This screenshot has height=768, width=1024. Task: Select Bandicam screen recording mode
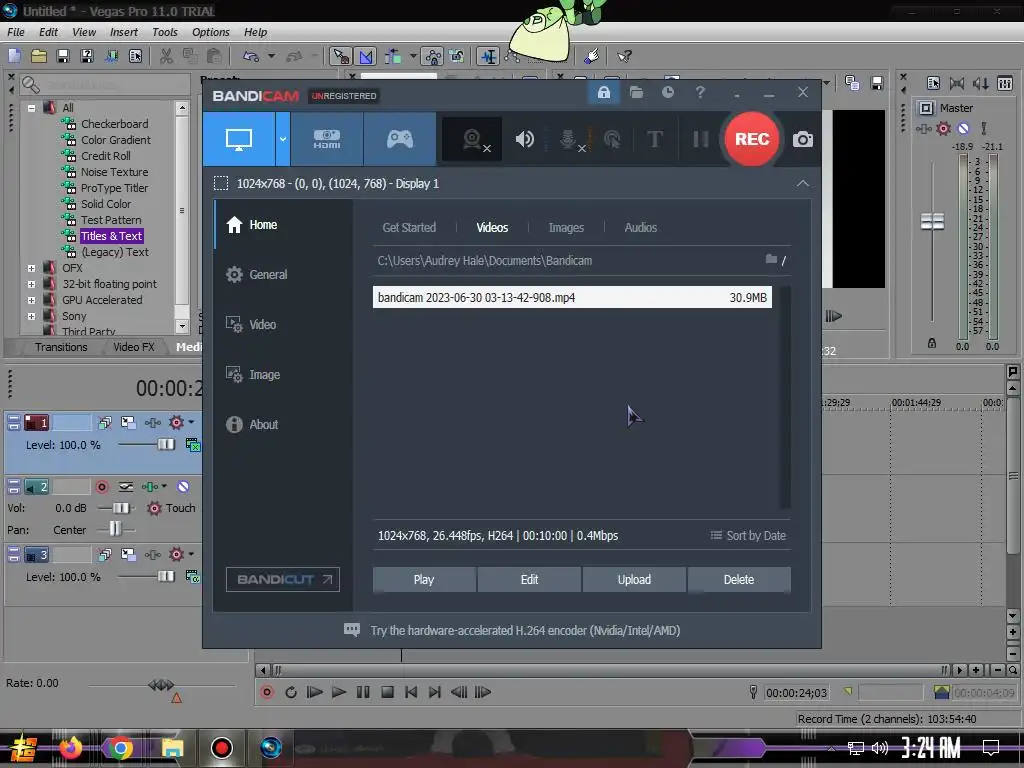click(238, 138)
